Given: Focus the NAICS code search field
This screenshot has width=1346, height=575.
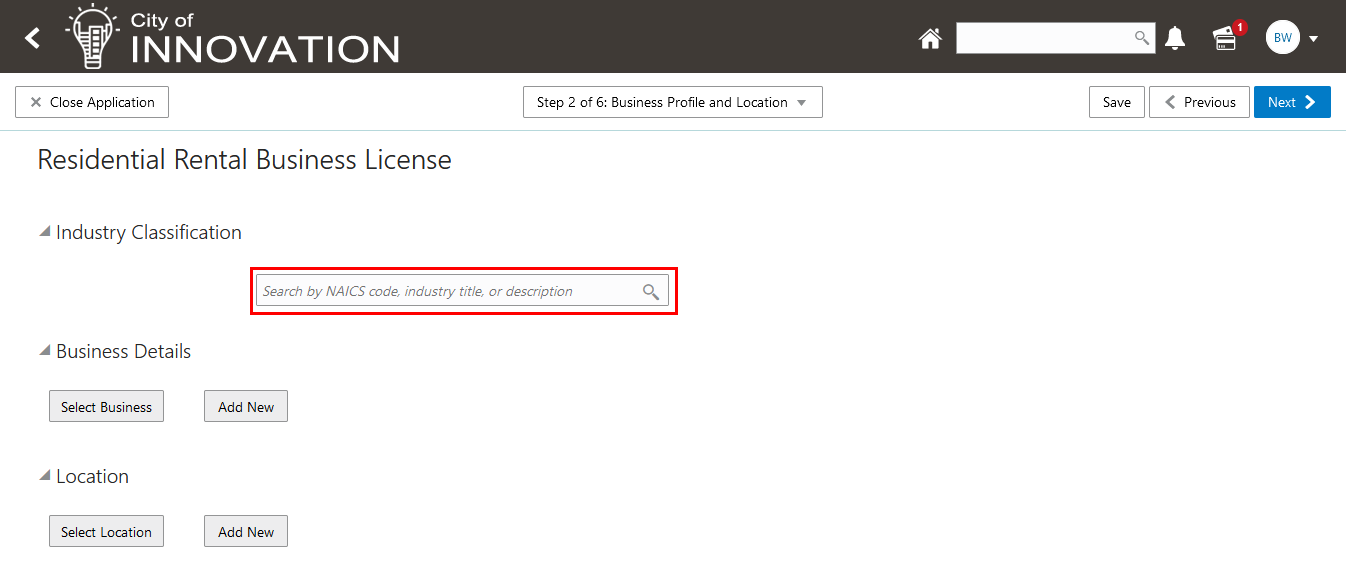Looking at the screenshot, I should [447, 291].
